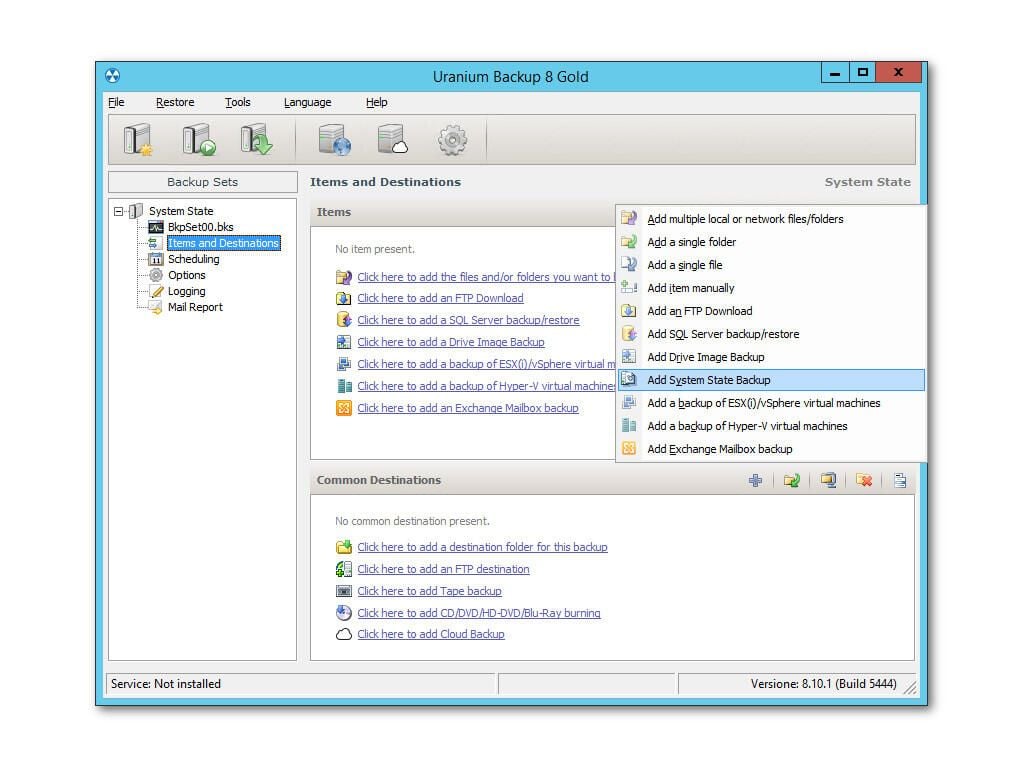
Task: Open the Tools menu
Action: click(238, 102)
